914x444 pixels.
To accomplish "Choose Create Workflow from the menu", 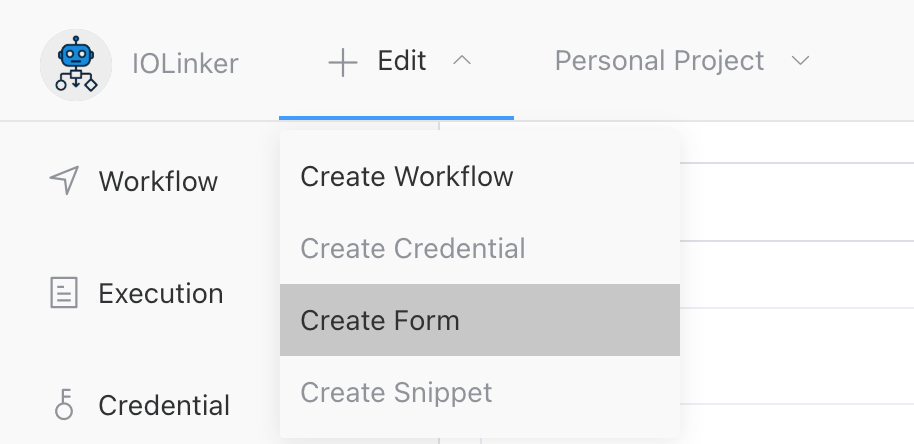I will click(406, 177).
